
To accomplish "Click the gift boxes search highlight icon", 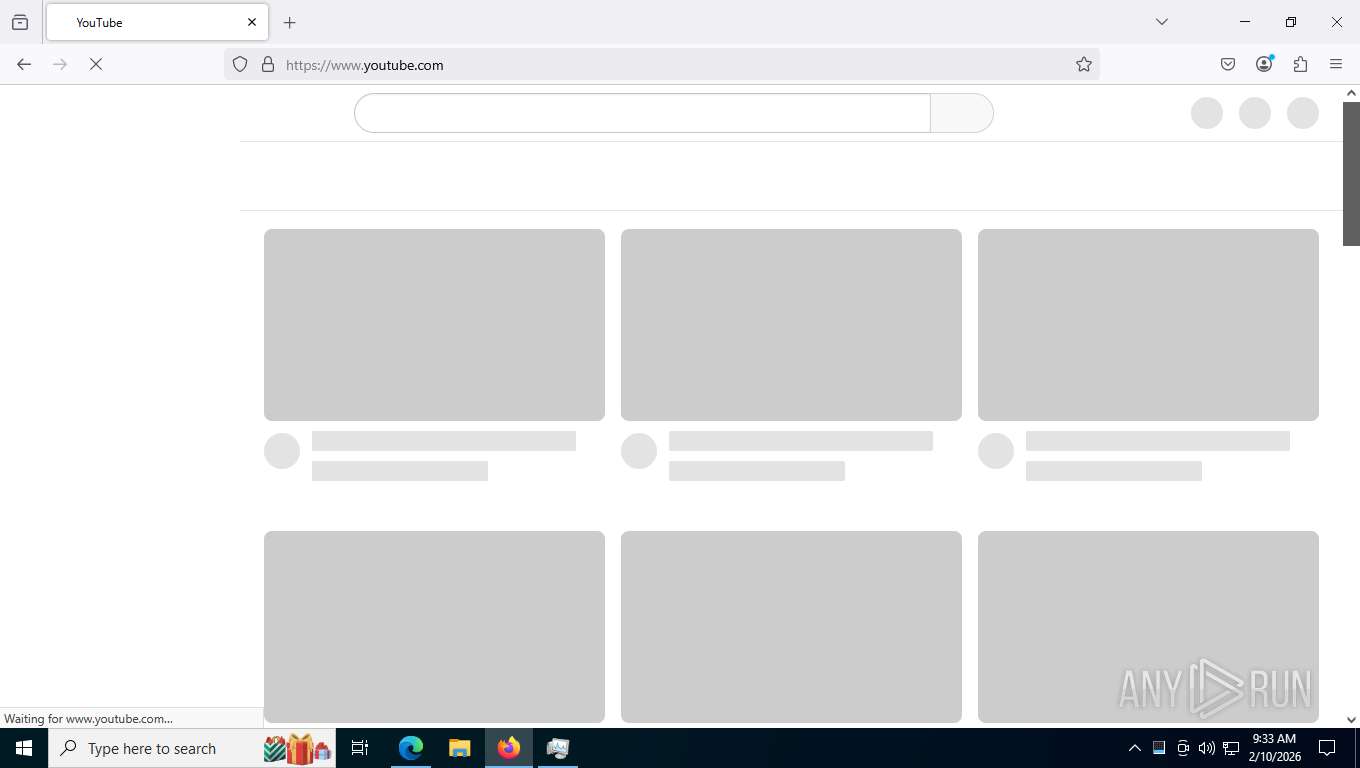I will [x=297, y=748].
